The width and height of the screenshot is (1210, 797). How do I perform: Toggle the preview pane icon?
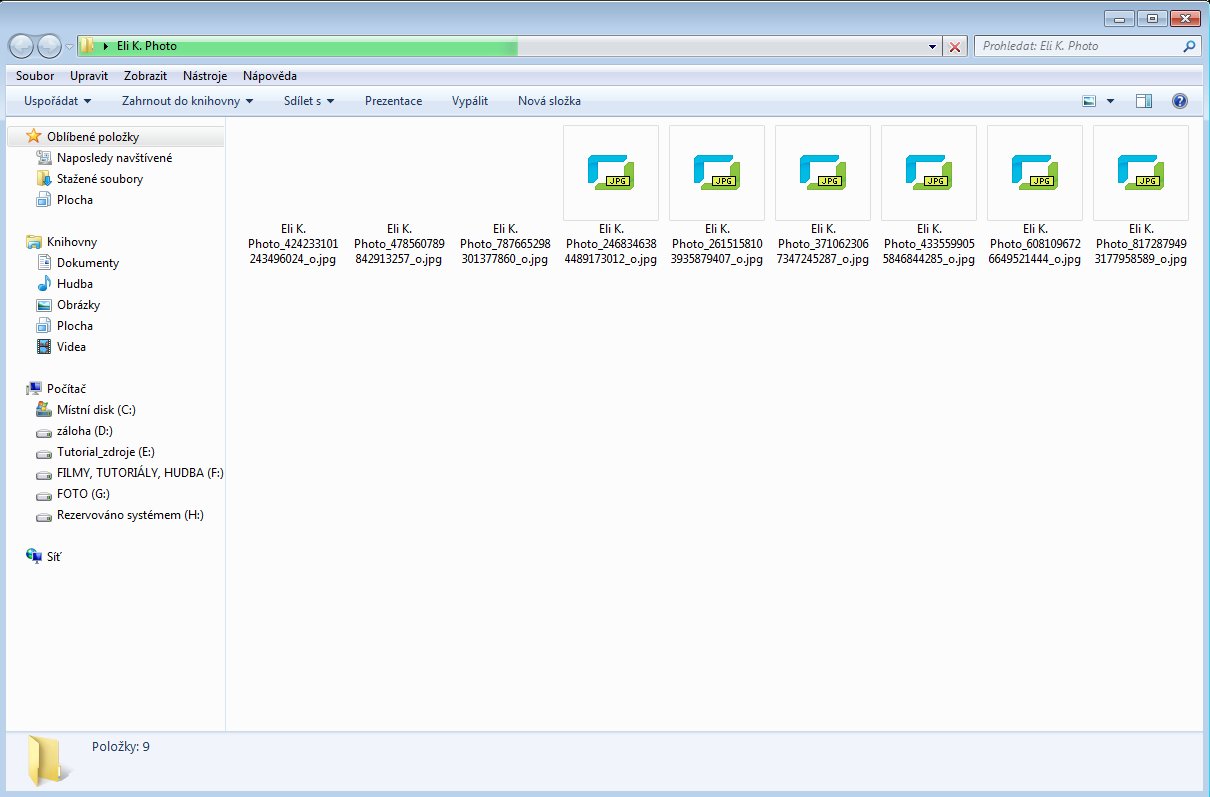[1144, 101]
